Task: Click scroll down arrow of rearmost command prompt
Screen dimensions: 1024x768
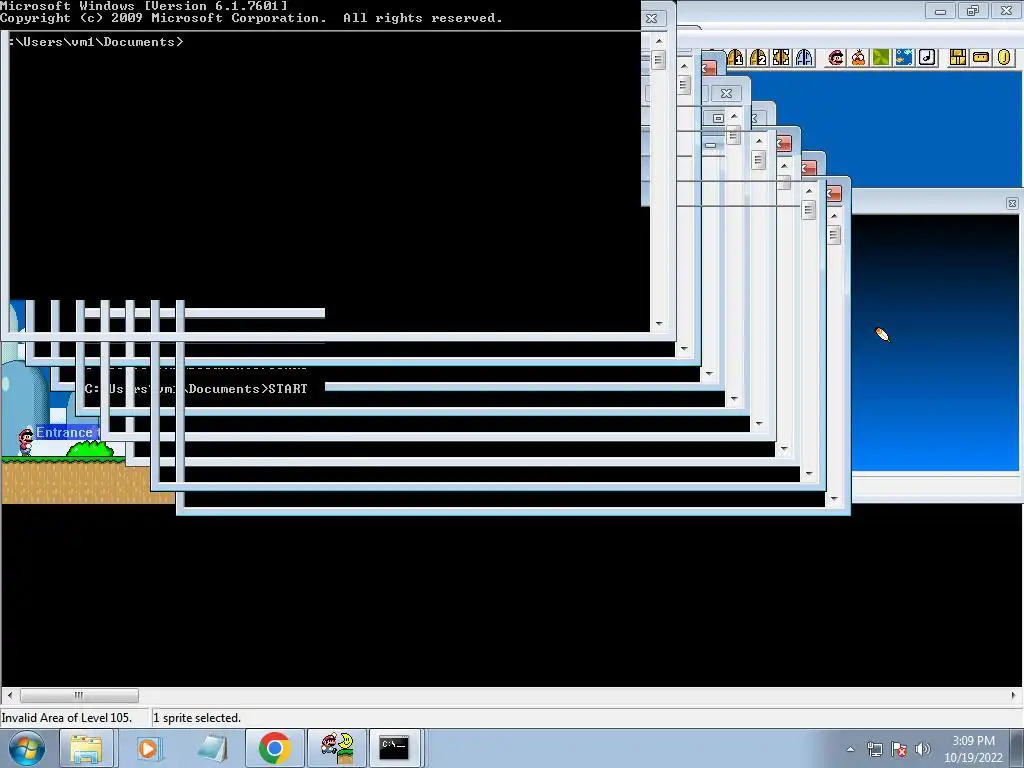Action: click(834, 499)
